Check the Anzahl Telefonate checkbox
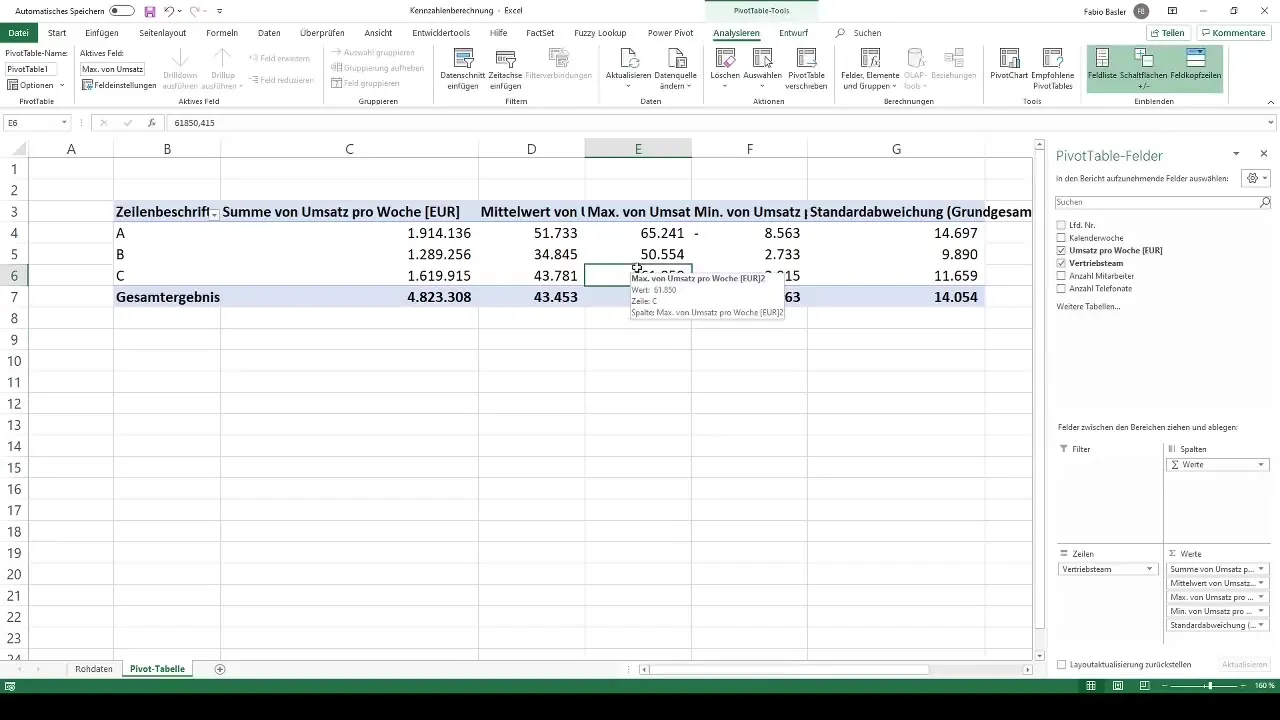Screen dimensions: 1280x720 [x=1061, y=288]
